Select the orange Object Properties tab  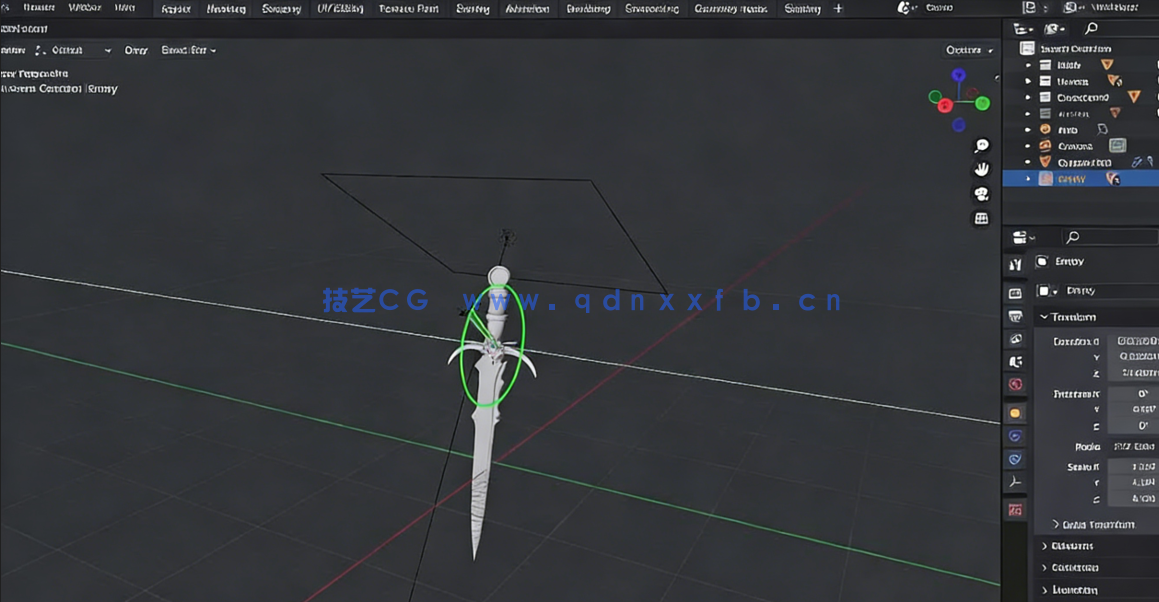1015,412
